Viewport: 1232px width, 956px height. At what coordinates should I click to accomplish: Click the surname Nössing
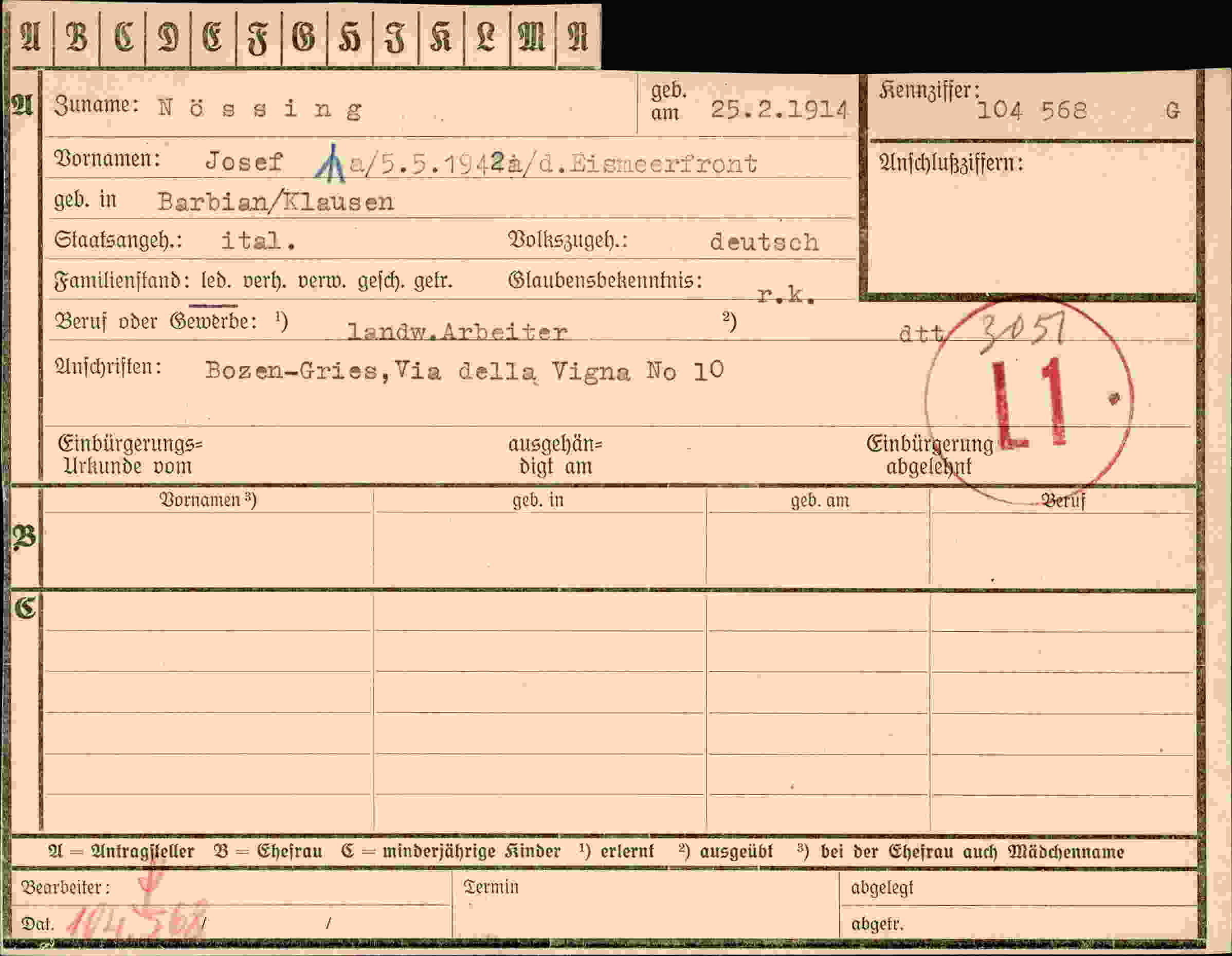(260, 109)
